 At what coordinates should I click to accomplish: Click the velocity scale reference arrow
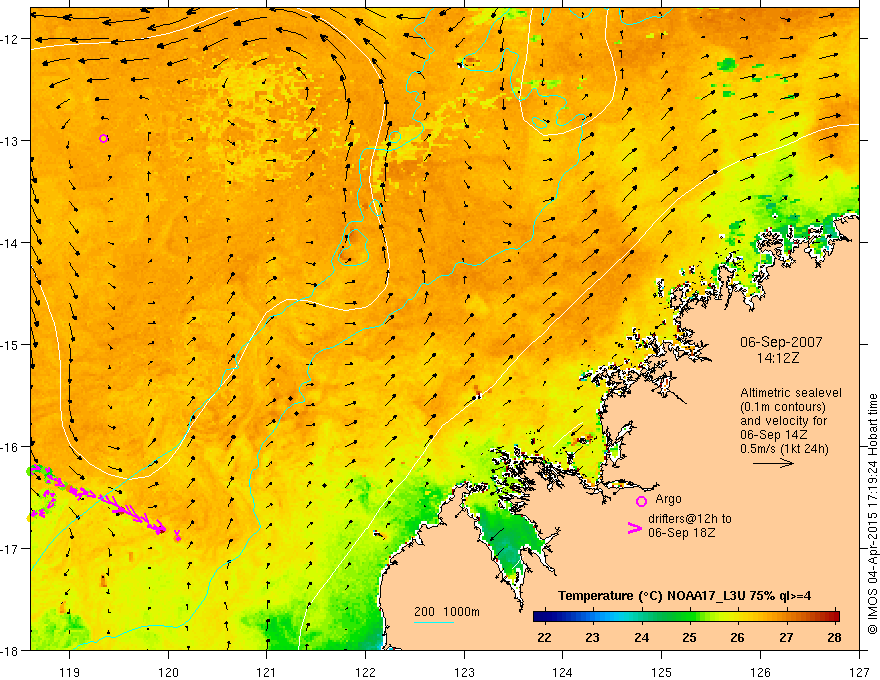(773, 463)
